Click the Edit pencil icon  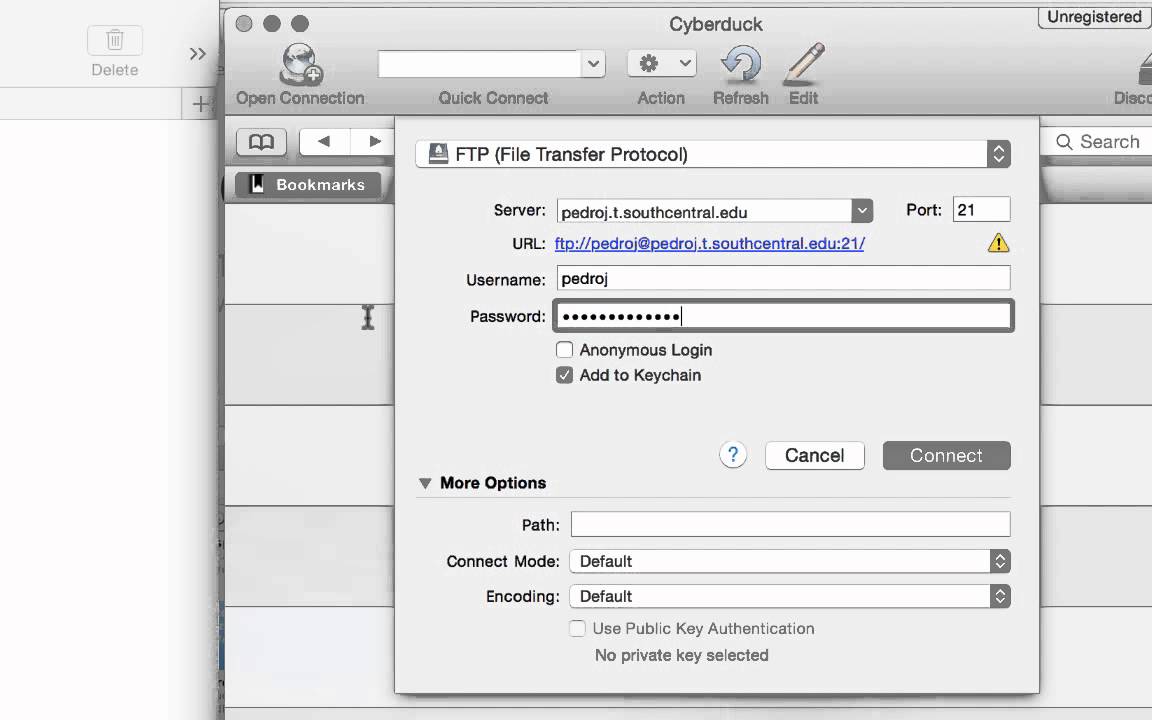[804, 64]
